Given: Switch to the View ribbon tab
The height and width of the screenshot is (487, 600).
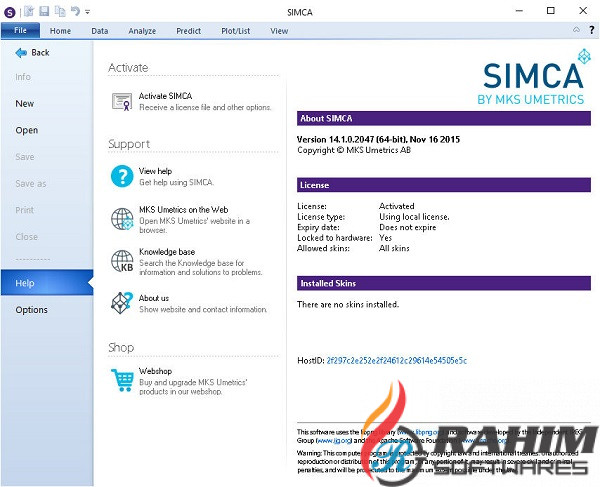Looking at the screenshot, I should (x=279, y=31).
